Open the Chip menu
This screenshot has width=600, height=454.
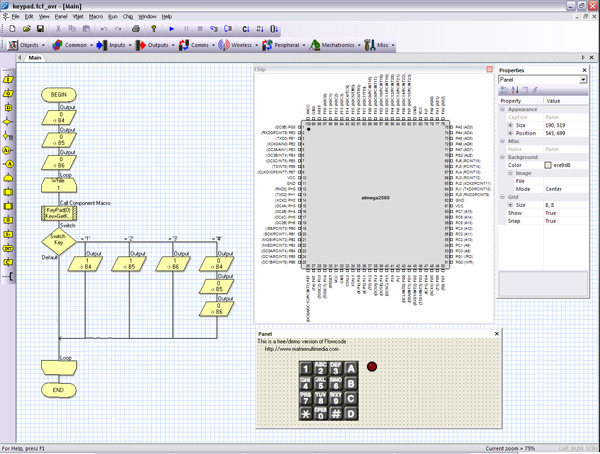point(127,16)
